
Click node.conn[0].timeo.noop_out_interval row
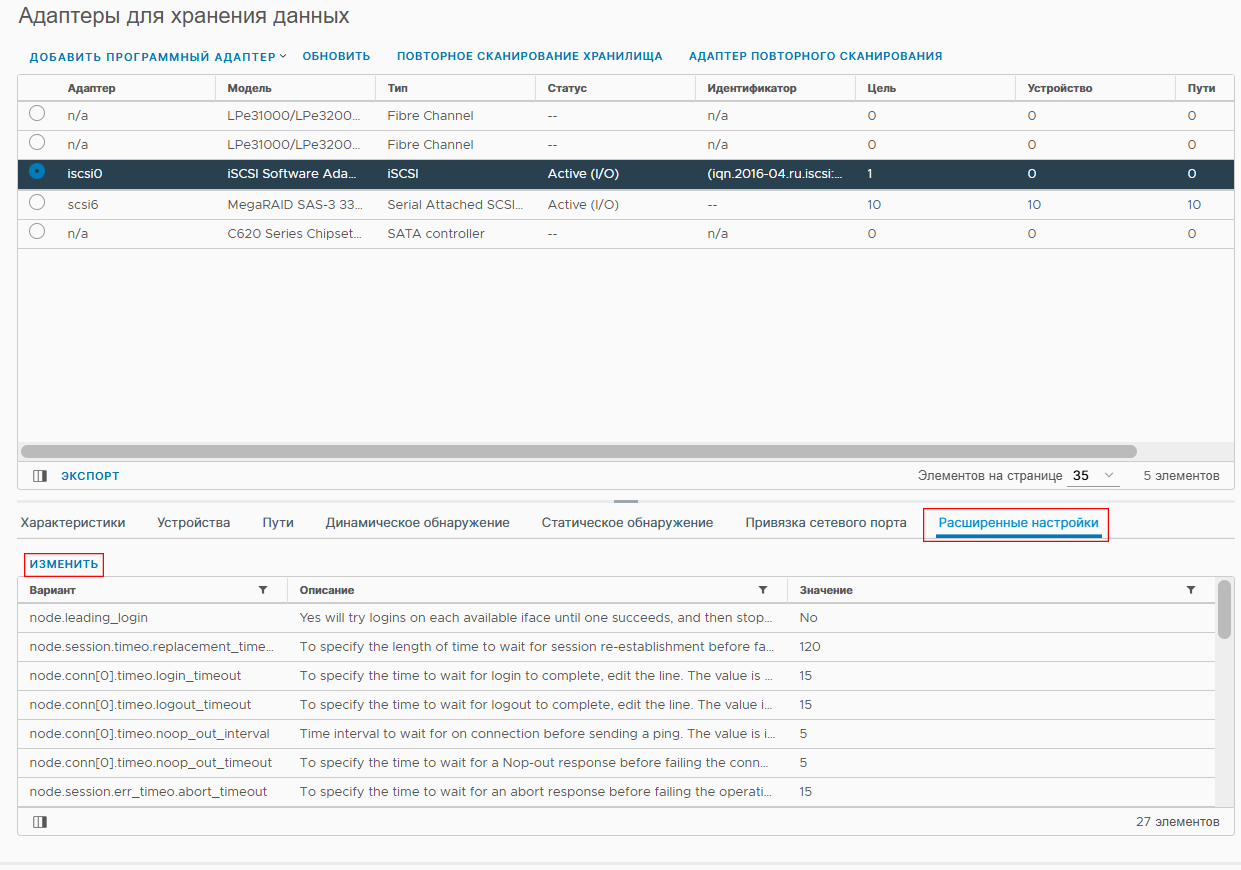[x=616, y=734]
